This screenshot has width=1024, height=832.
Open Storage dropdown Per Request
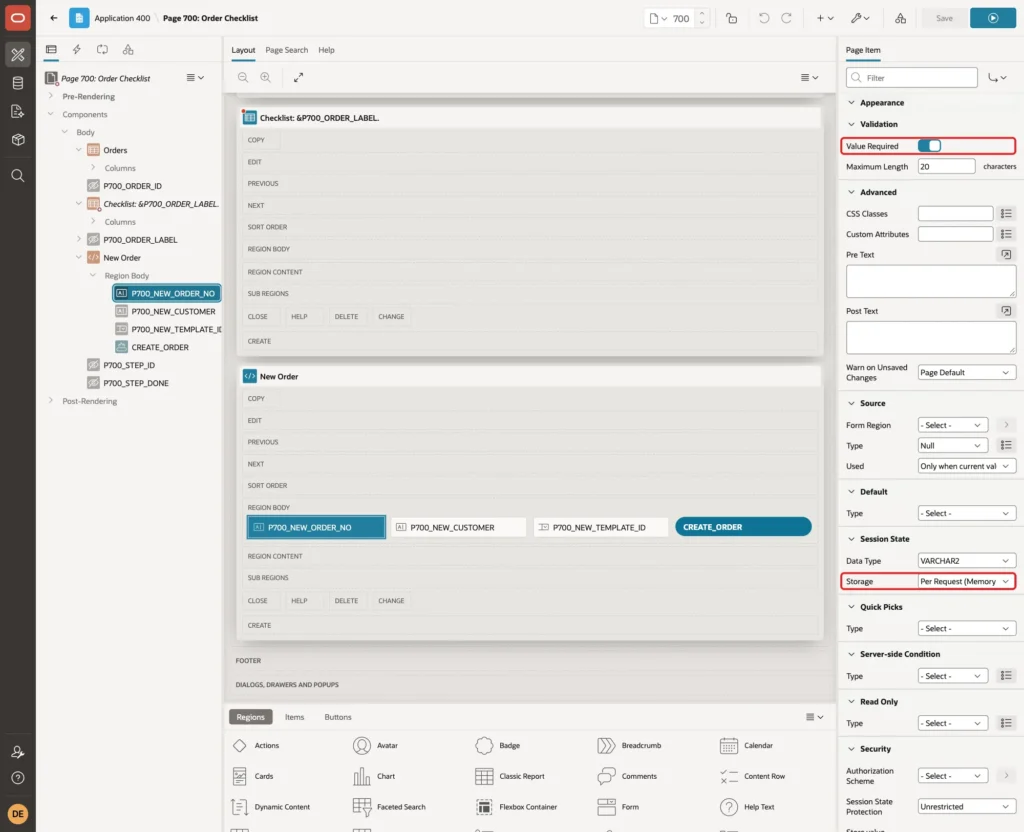click(966, 581)
